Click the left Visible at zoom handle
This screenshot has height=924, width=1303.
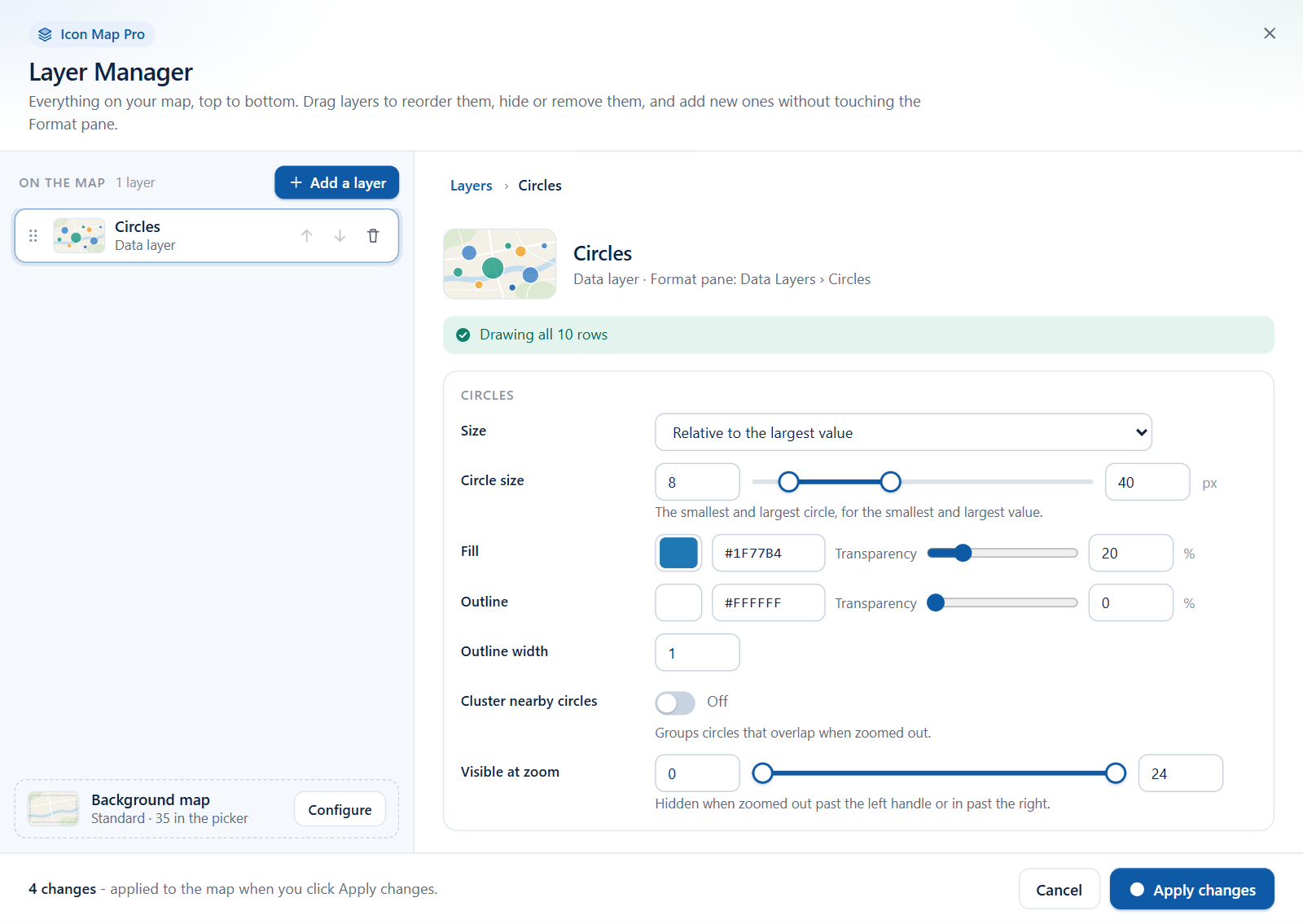click(762, 773)
